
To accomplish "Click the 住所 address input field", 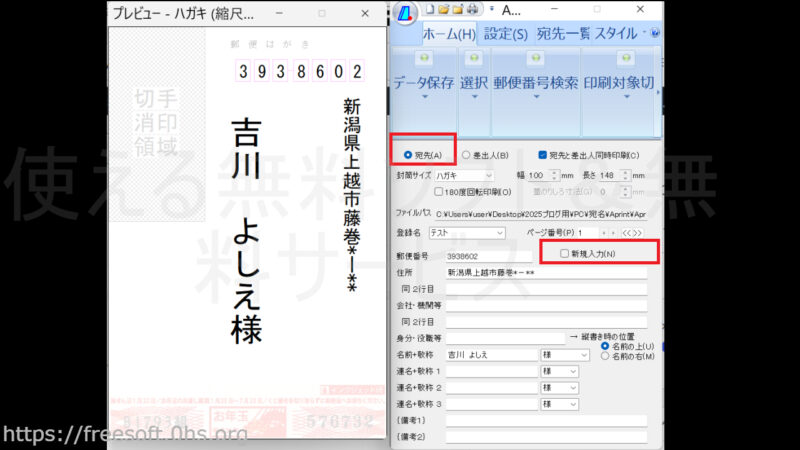I will tap(545, 271).
